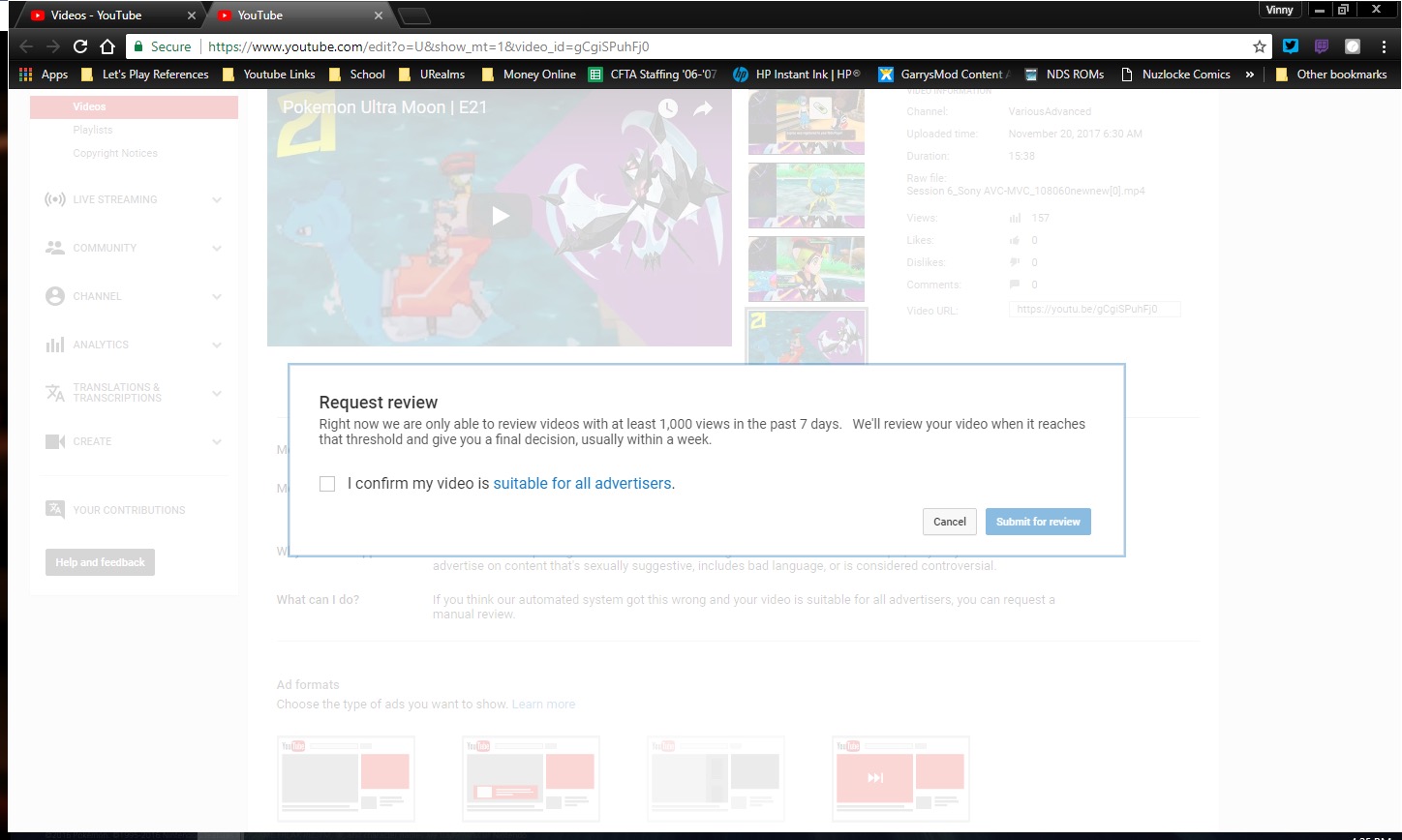Click the Submit for review button

tap(1038, 522)
